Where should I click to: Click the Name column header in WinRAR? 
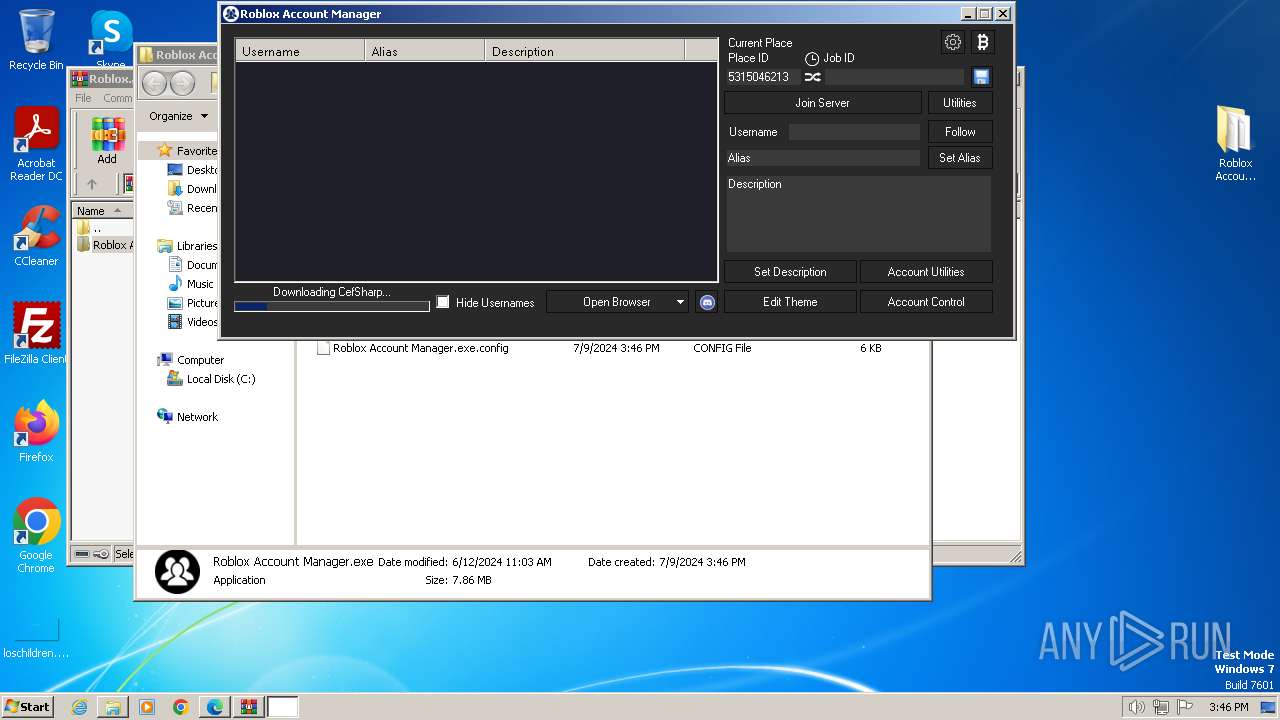pos(102,211)
